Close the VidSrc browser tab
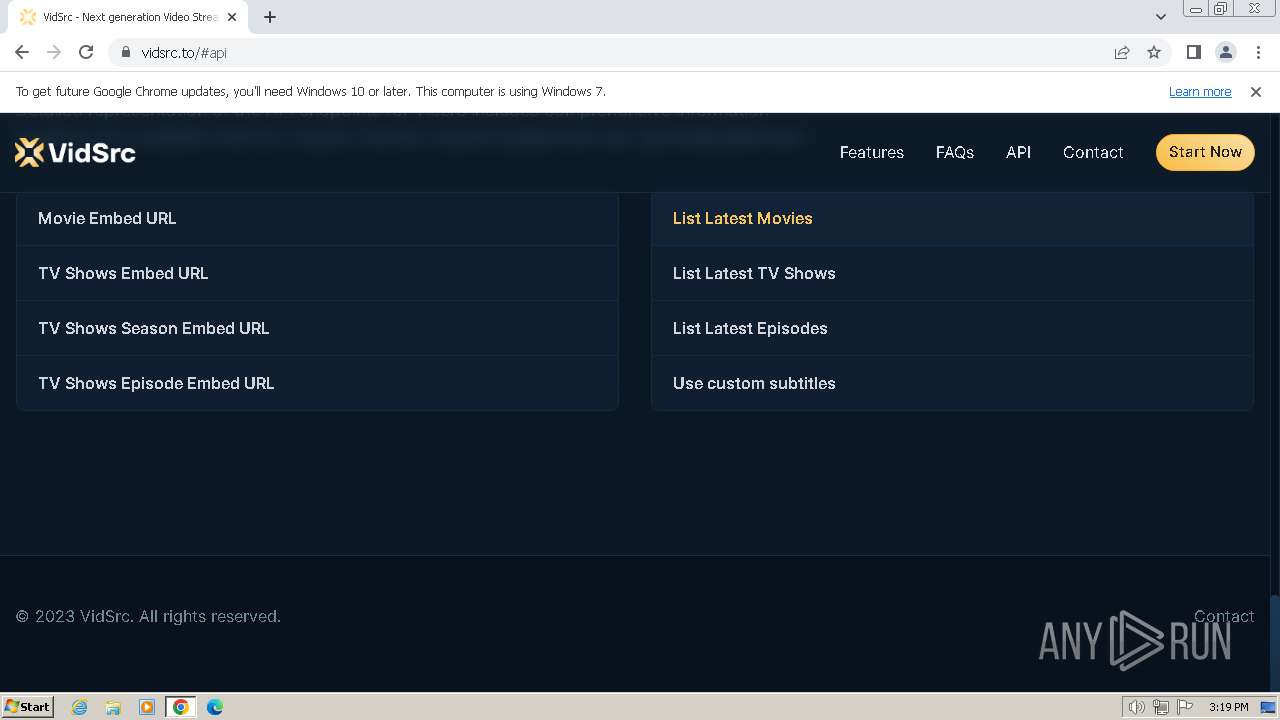Viewport: 1280px width, 720px height. click(x=232, y=17)
